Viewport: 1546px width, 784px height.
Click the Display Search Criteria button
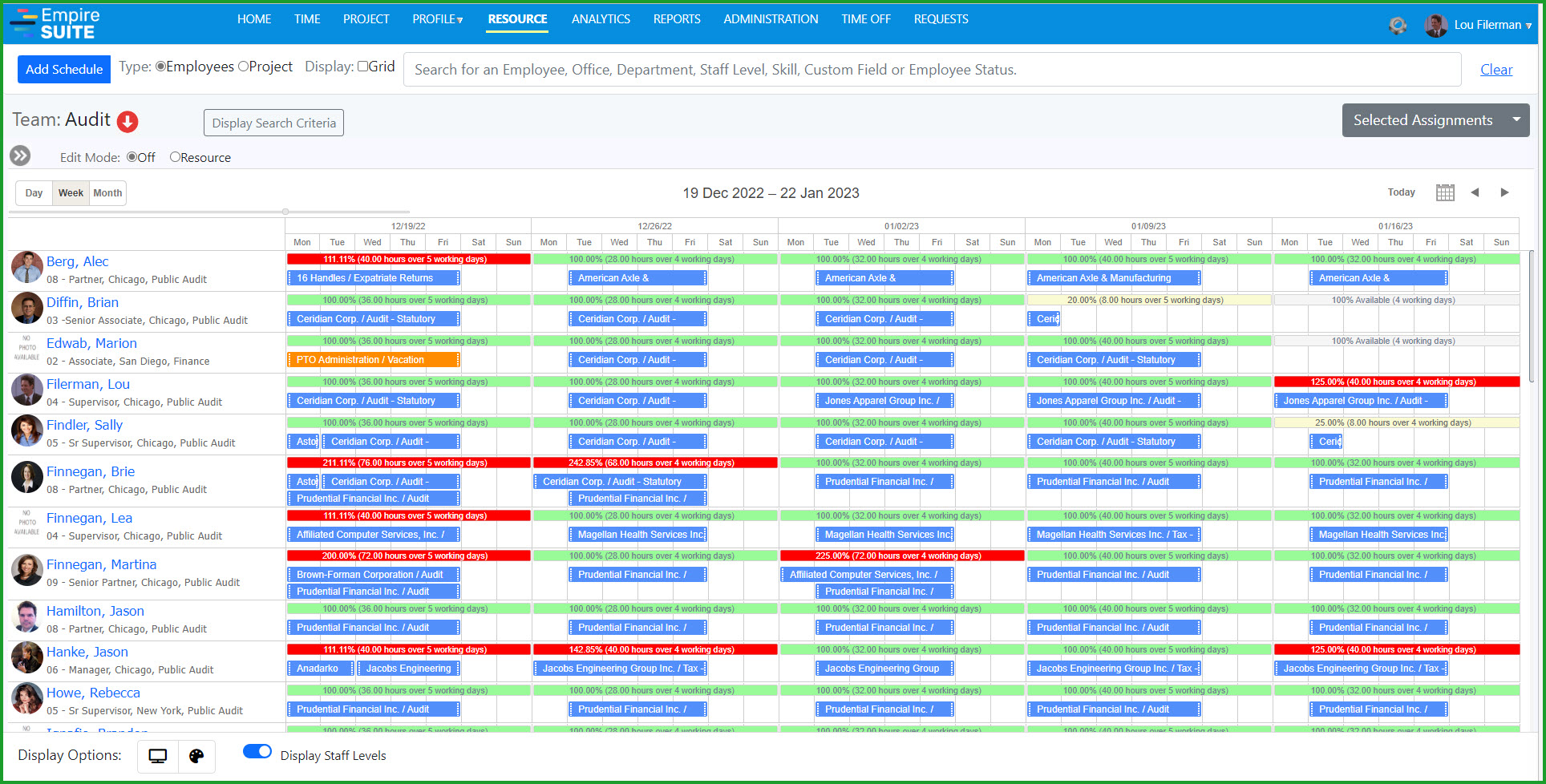pos(273,123)
